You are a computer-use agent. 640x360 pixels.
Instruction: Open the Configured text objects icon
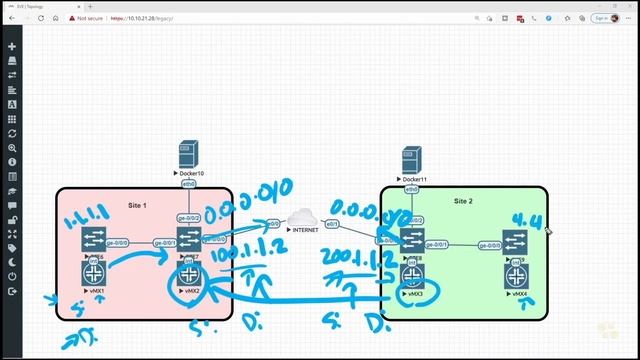pos(12,104)
